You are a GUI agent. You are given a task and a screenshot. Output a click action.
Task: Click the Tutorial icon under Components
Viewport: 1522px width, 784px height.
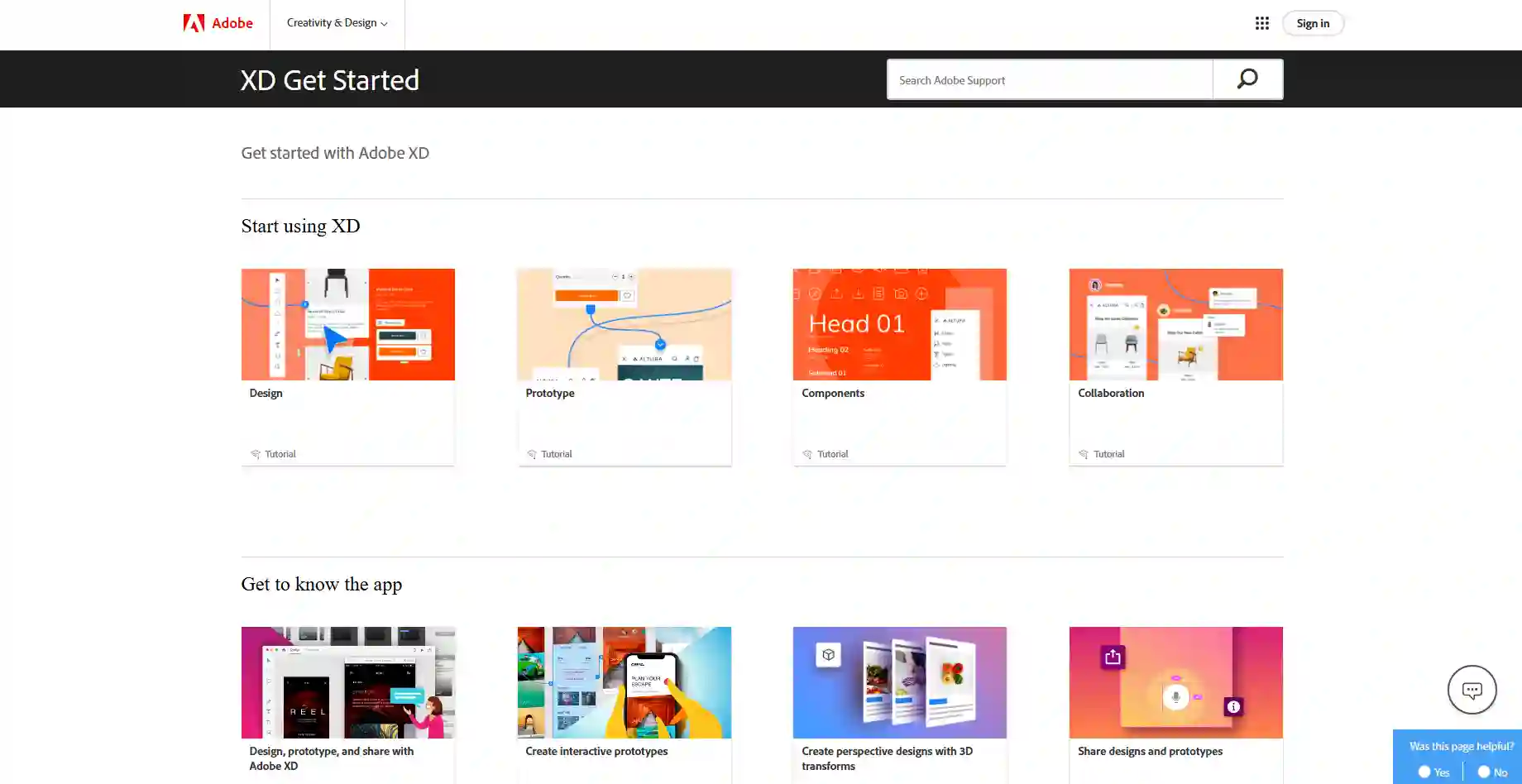click(807, 454)
